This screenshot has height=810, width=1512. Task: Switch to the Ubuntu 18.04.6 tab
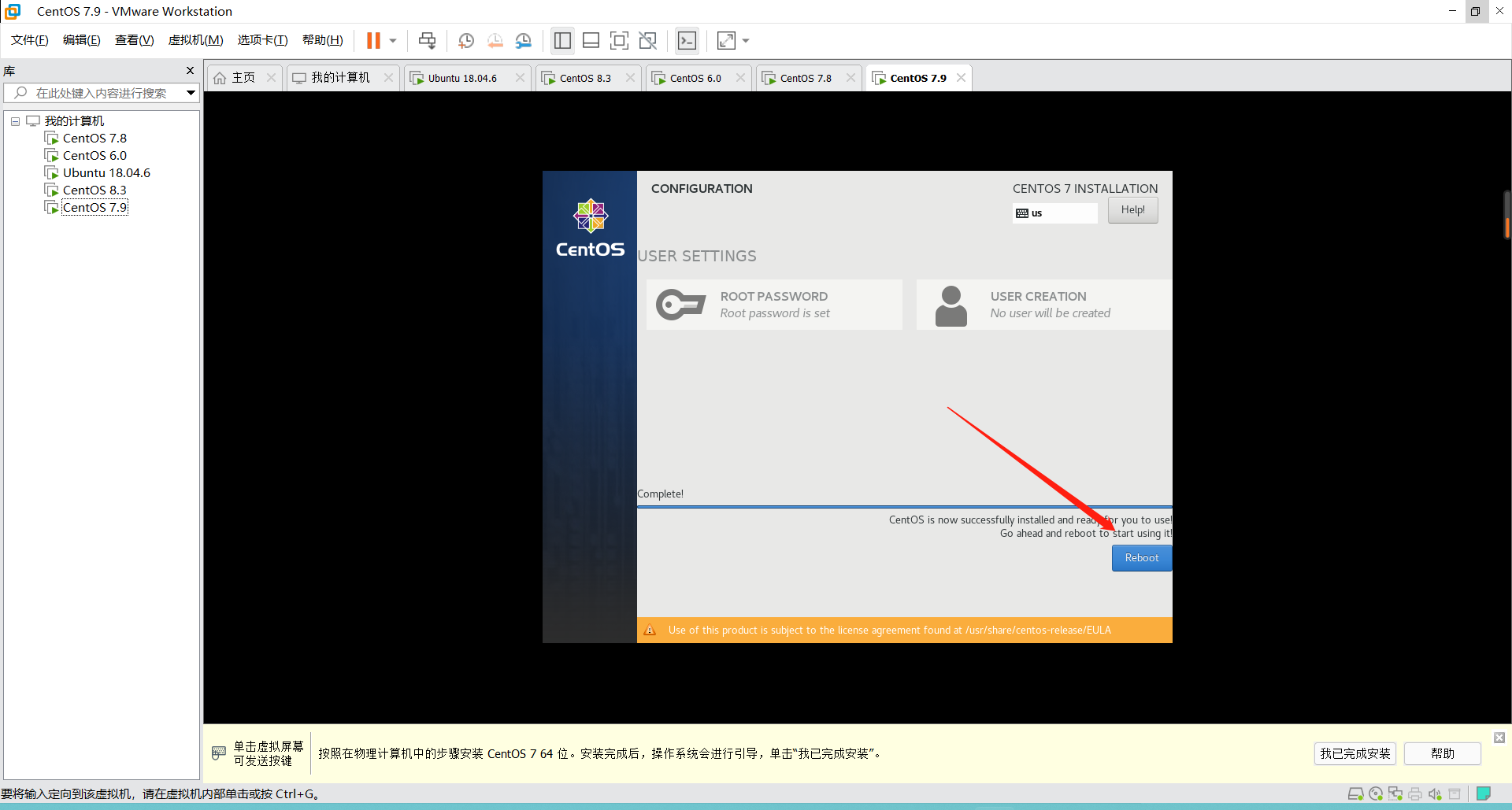(x=462, y=78)
